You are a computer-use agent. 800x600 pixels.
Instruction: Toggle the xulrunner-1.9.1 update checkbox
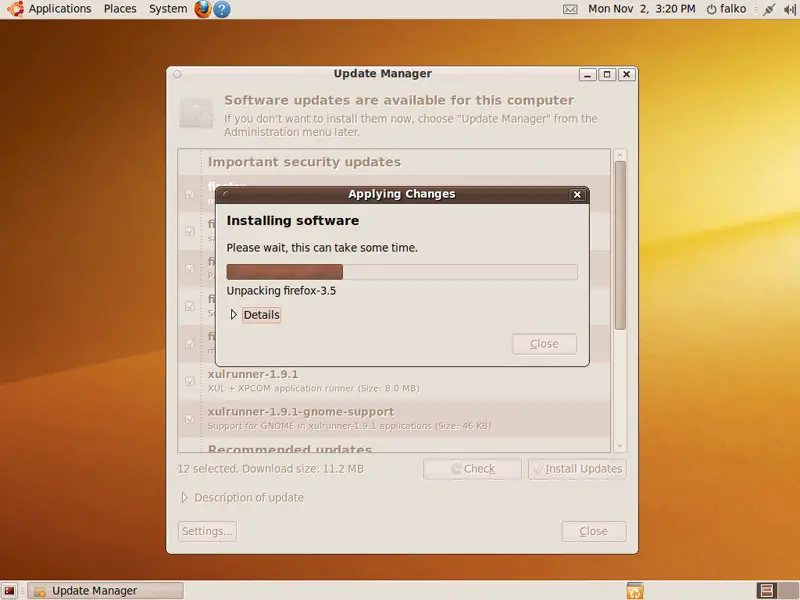[x=189, y=381]
